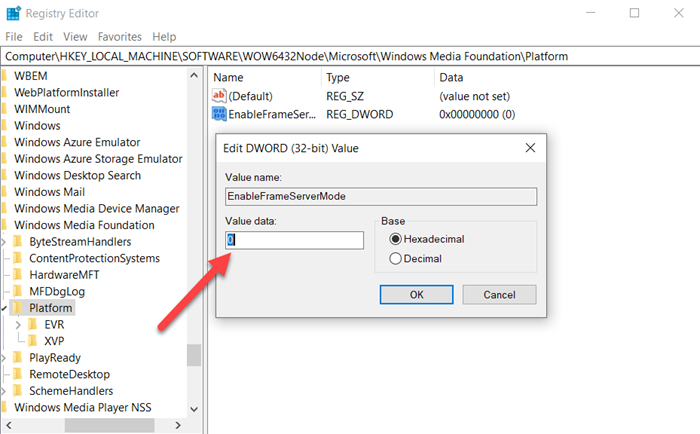Click the (Default) string value icon

pos(219,96)
